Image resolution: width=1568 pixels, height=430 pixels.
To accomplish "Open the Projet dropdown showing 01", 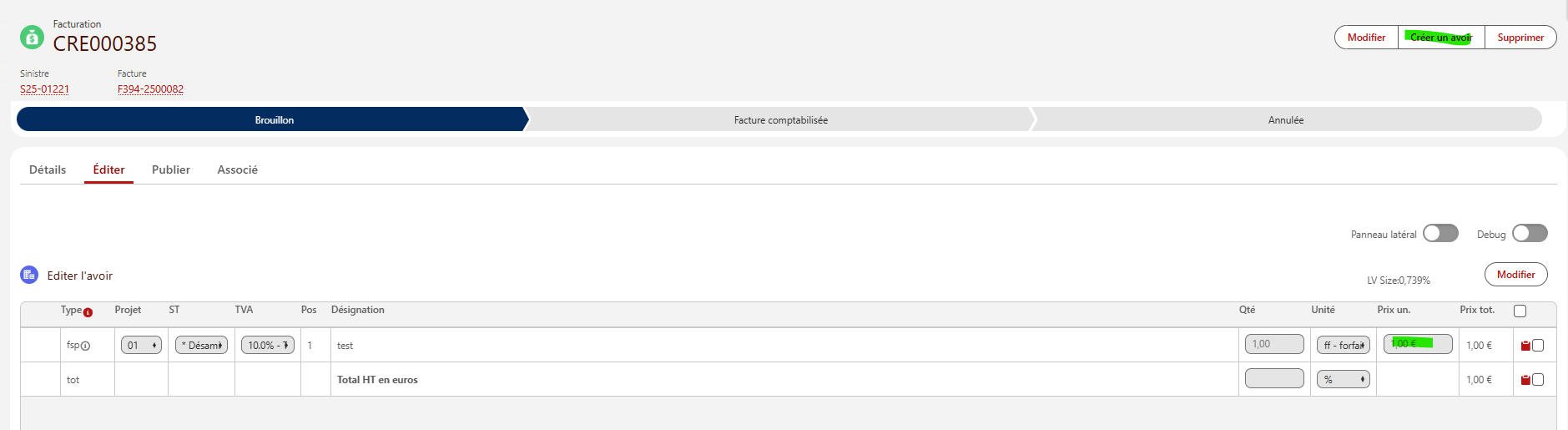I will [141, 345].
